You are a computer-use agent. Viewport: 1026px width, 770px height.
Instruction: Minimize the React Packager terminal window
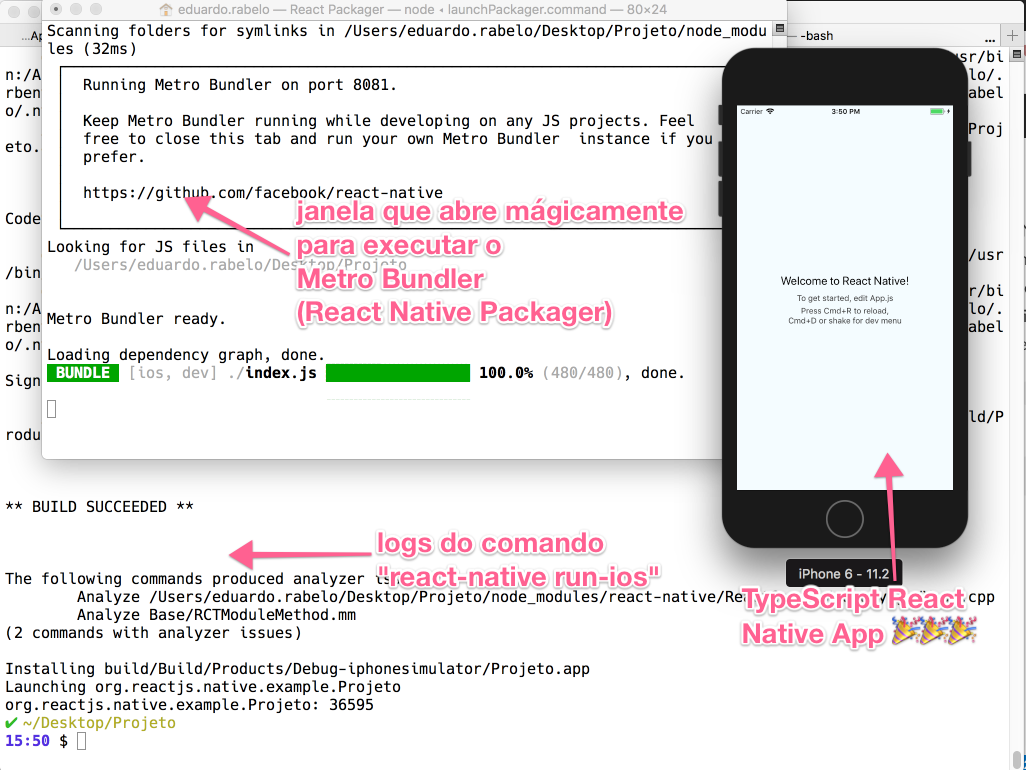[x=76, y=9]
